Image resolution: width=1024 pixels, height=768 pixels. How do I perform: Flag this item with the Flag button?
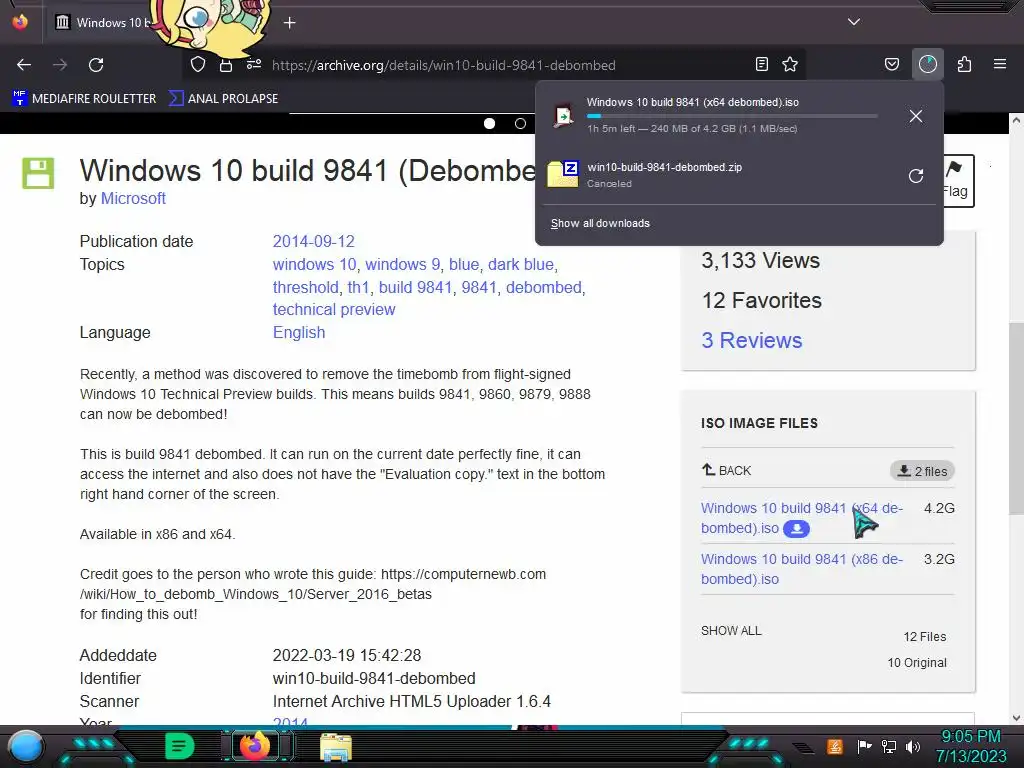pos(957,181)
